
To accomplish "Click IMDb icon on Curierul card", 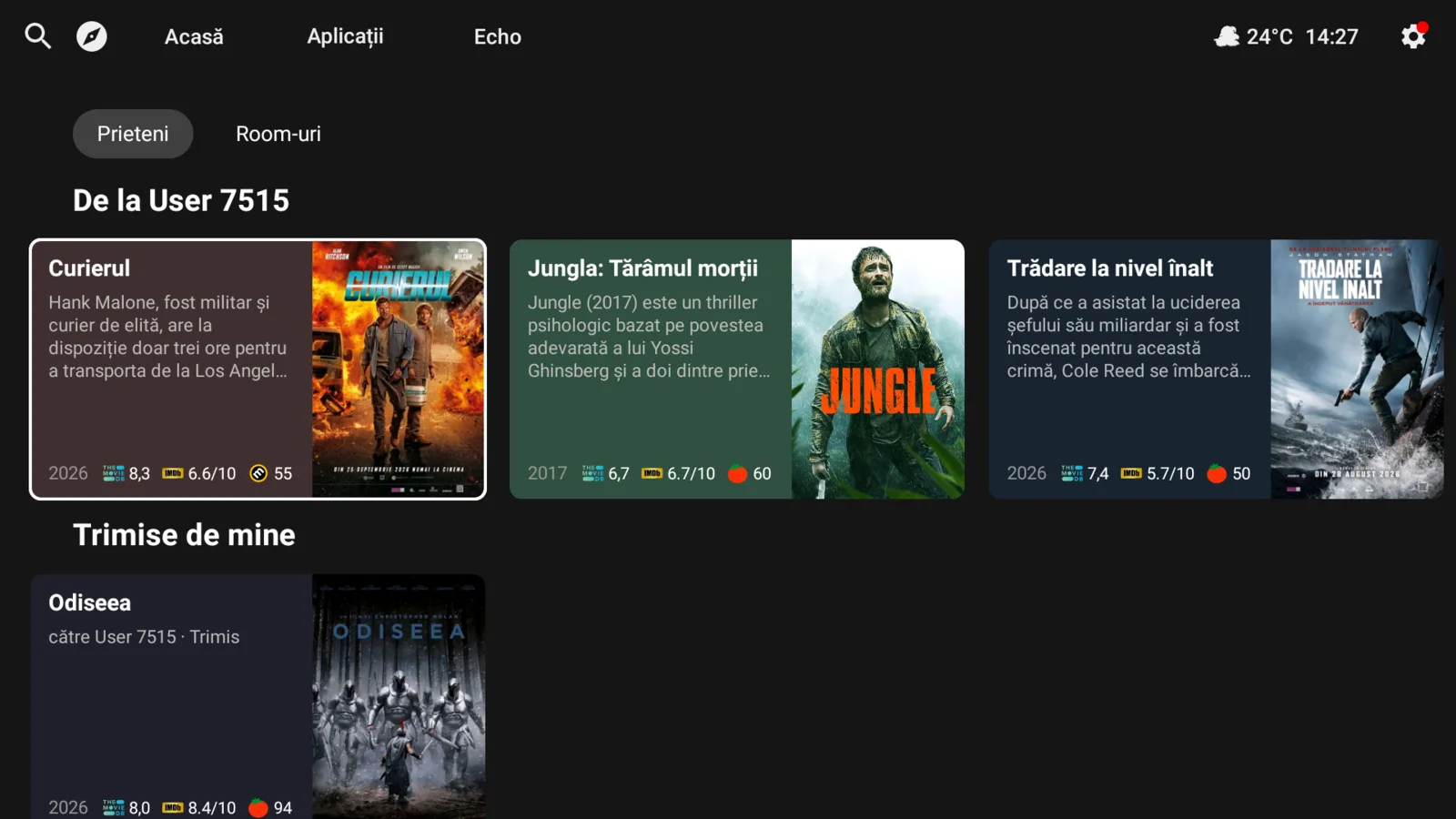I will click(173, 473).
